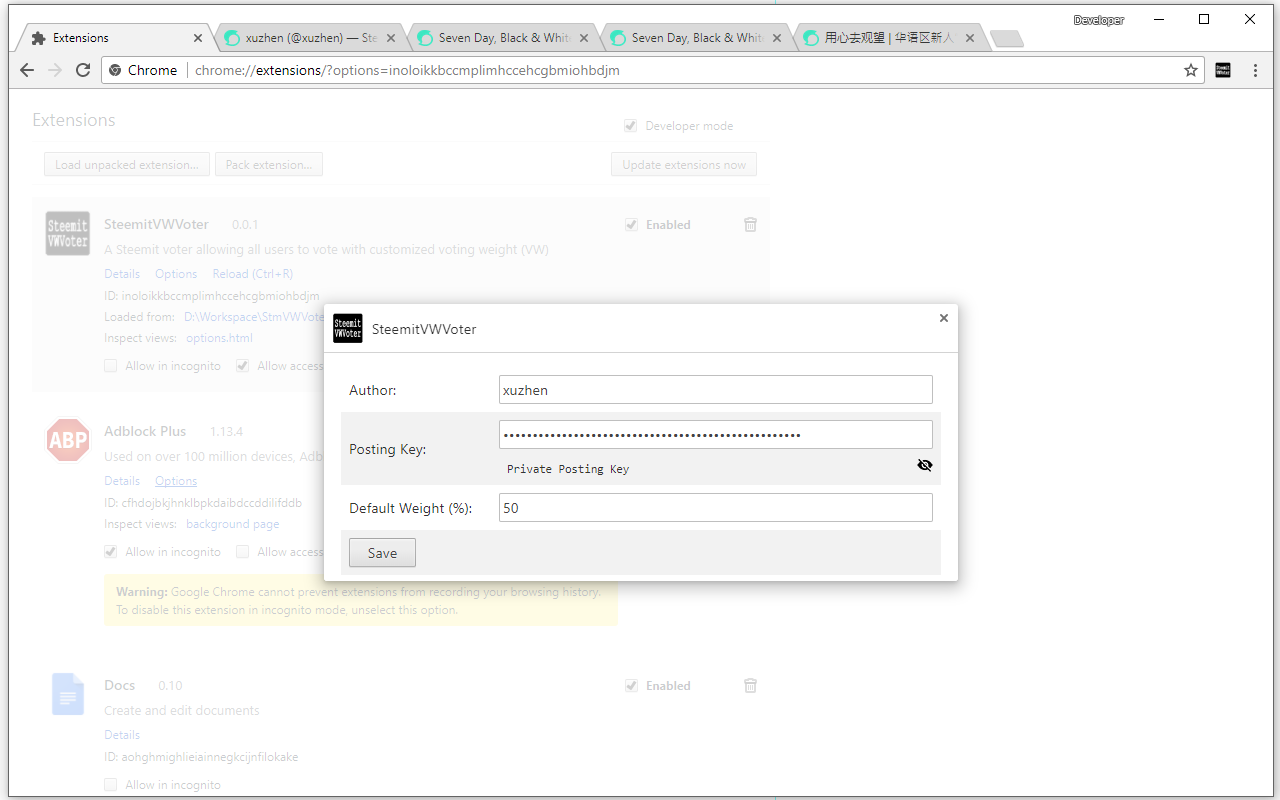Toggle posting key visibility eye icon
The image size is (1280, 800).
[925, 465]
